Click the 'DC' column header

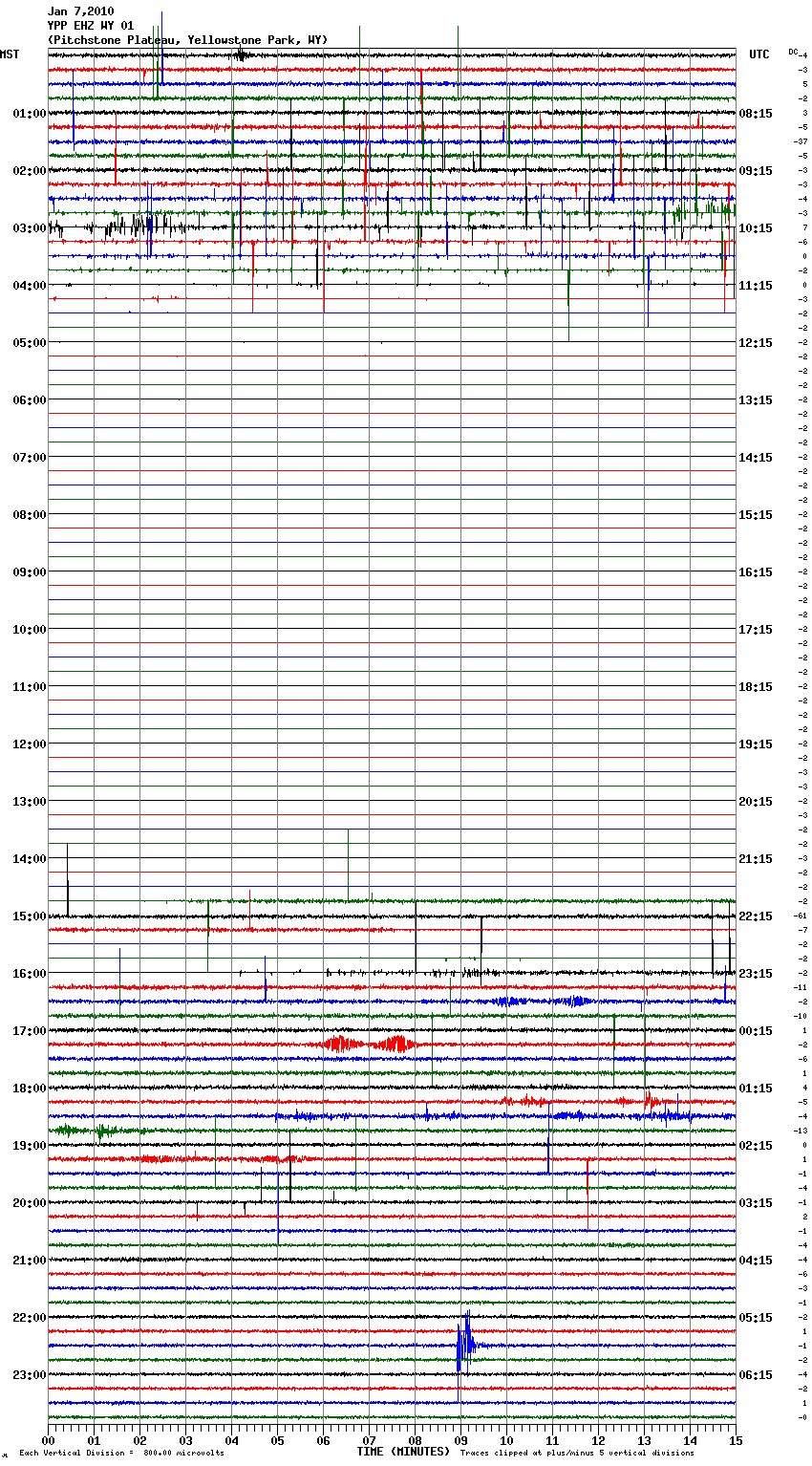click(793, 52)
